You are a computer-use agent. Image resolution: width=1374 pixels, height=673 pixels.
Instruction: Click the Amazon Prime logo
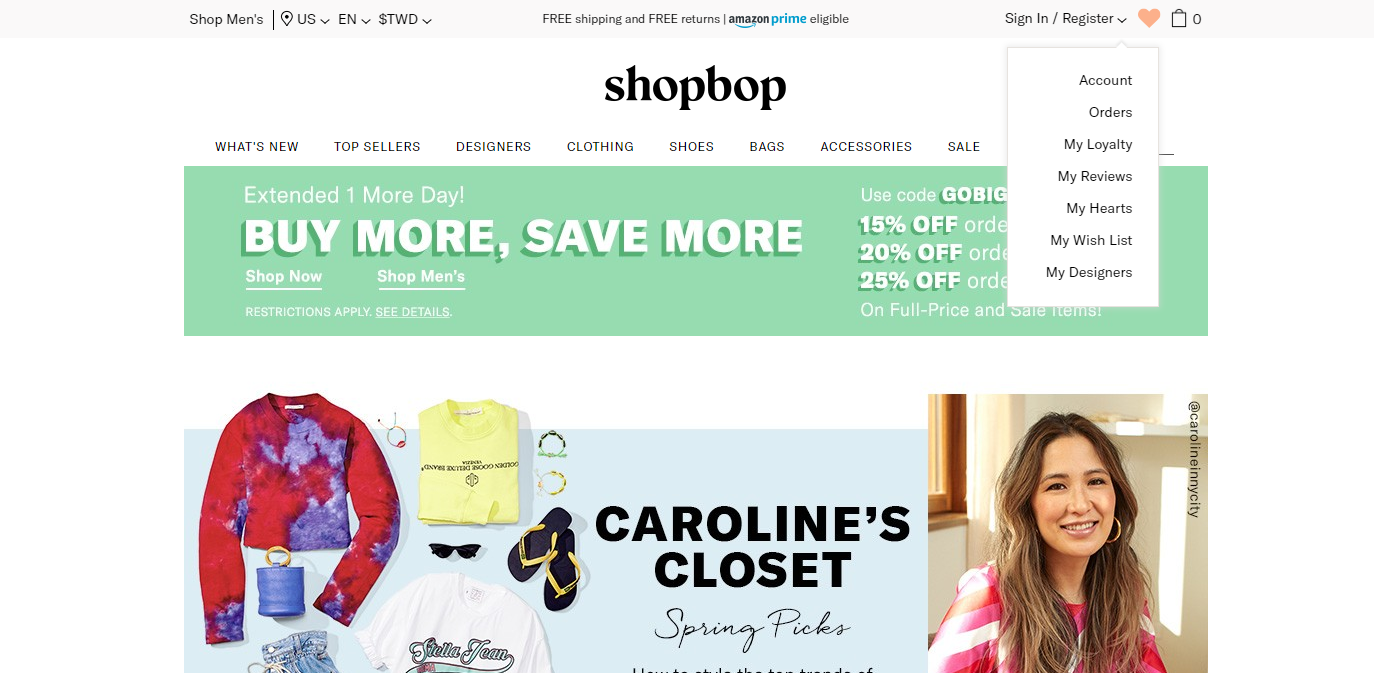tap(767, 19)
